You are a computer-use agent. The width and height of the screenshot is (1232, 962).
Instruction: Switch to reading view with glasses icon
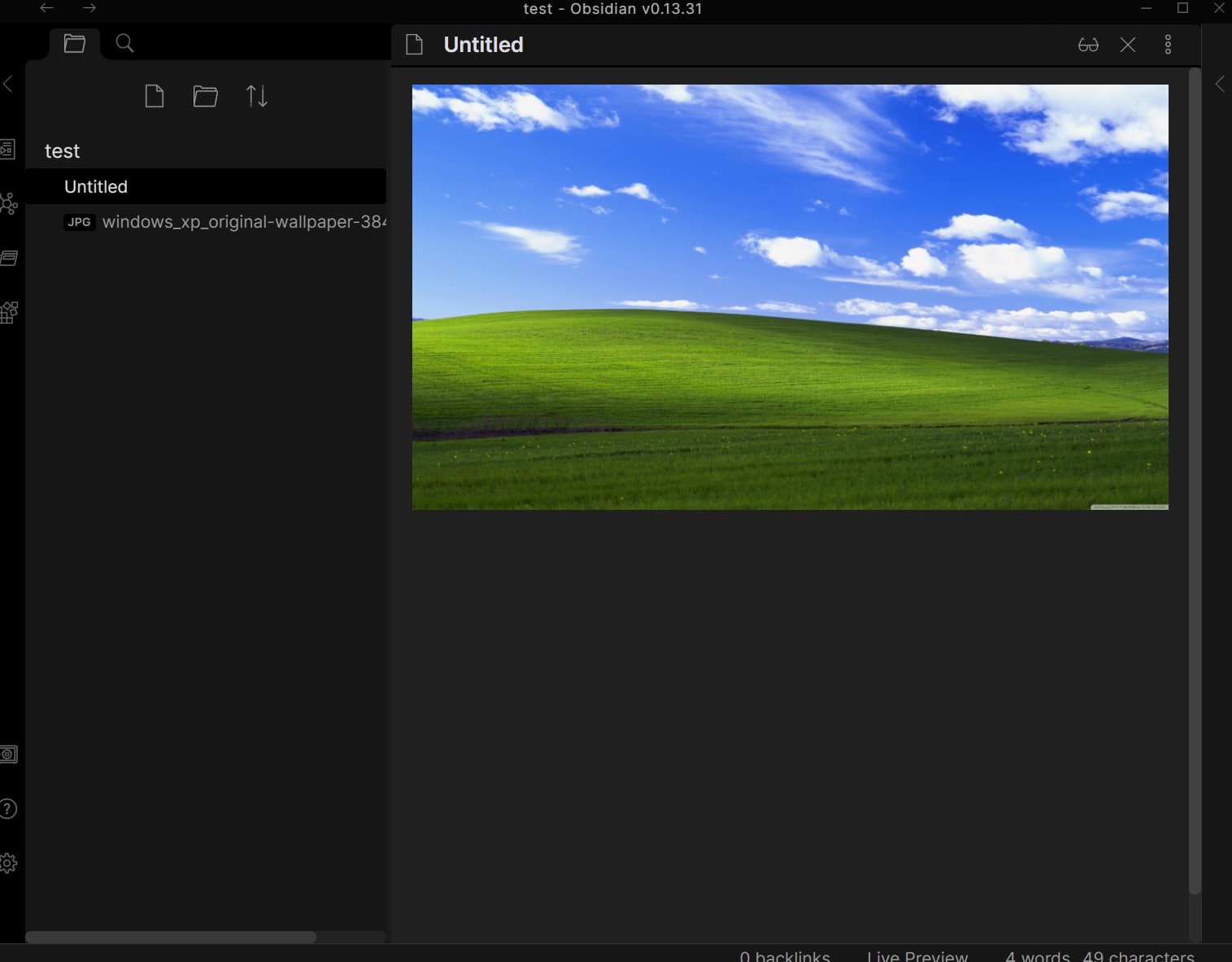click(1088, 45)
